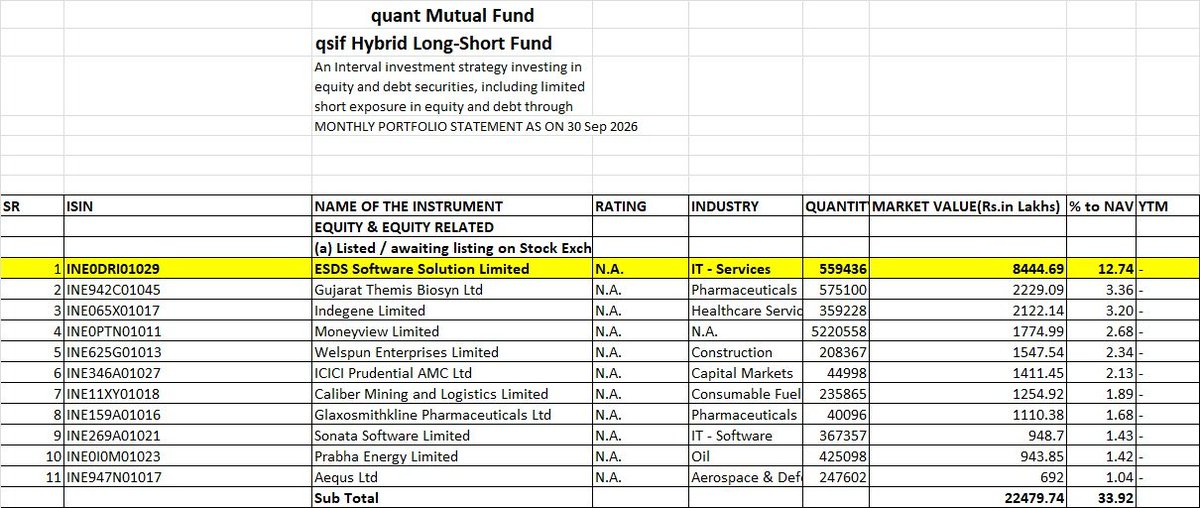This screenshot has height=508, width=1200.
Task: Click the 'Moneyview Limited' cell
Action: click(452, 331)
